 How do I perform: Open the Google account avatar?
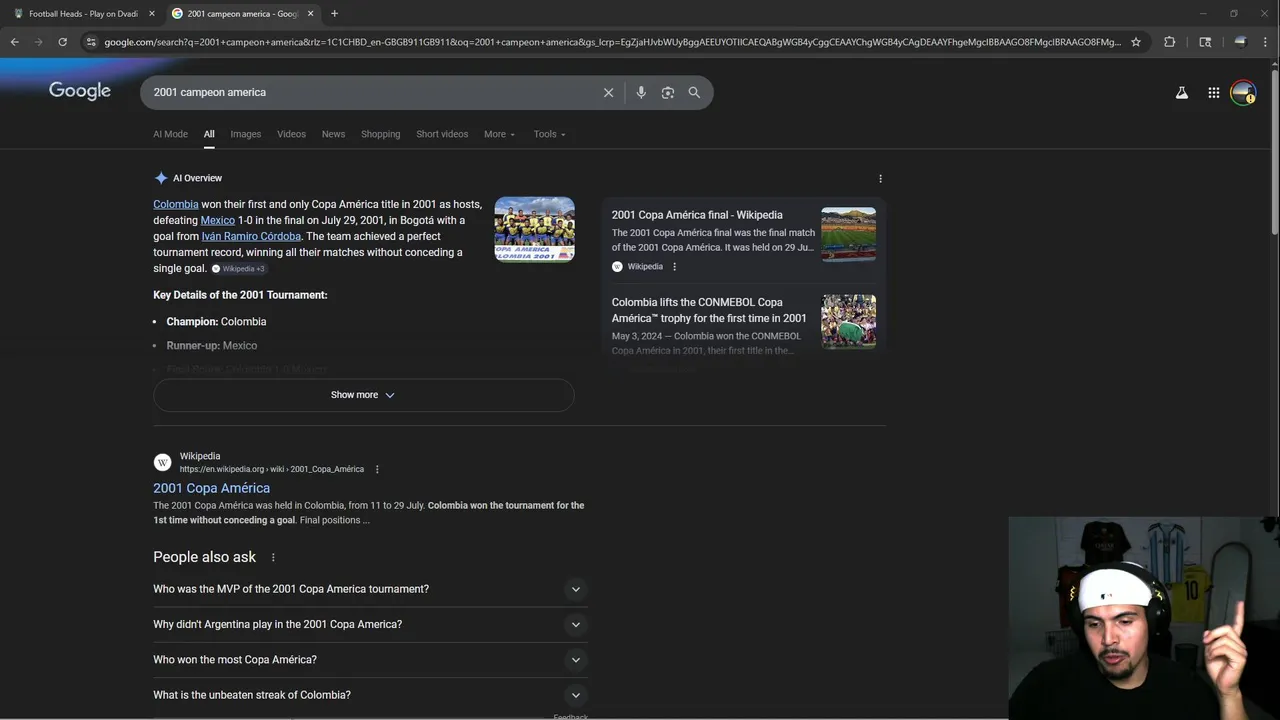coord(1243,92)
